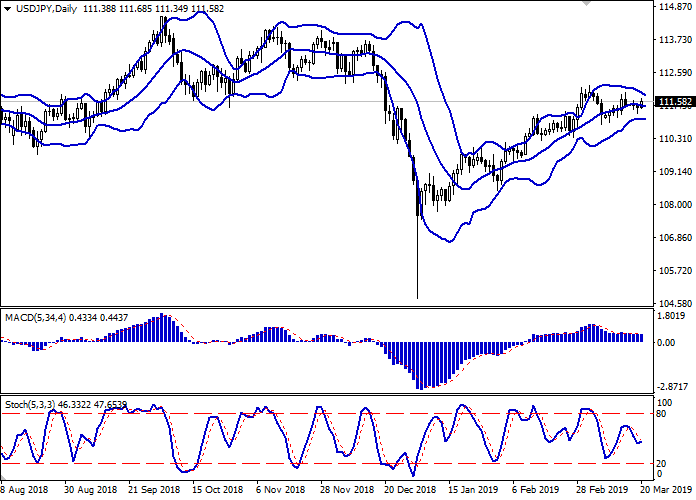The image size is (696, 500).
Task: Click the 6 Nov 2018 date label
Action: coord(279,491)
